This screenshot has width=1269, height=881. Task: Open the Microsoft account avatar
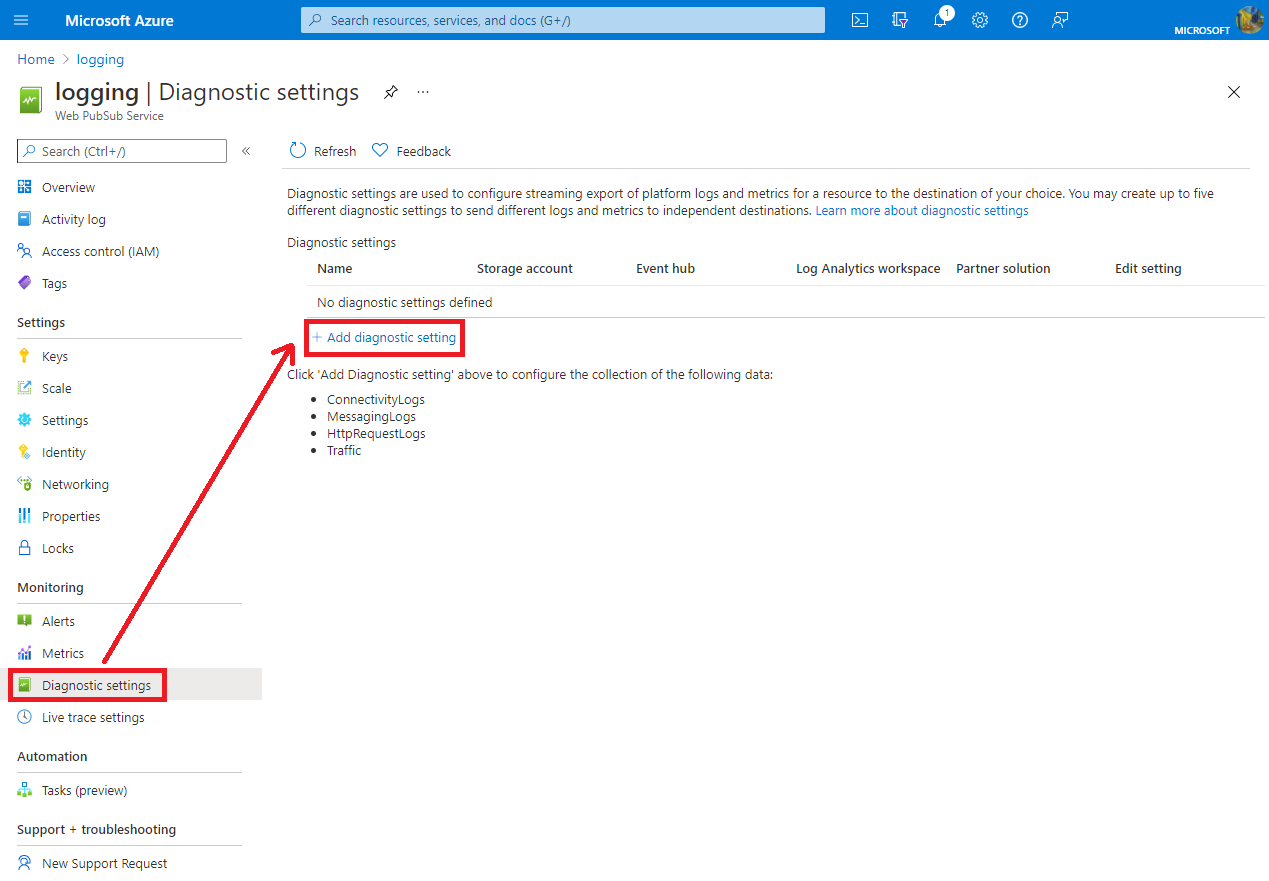pos(1249,20)
